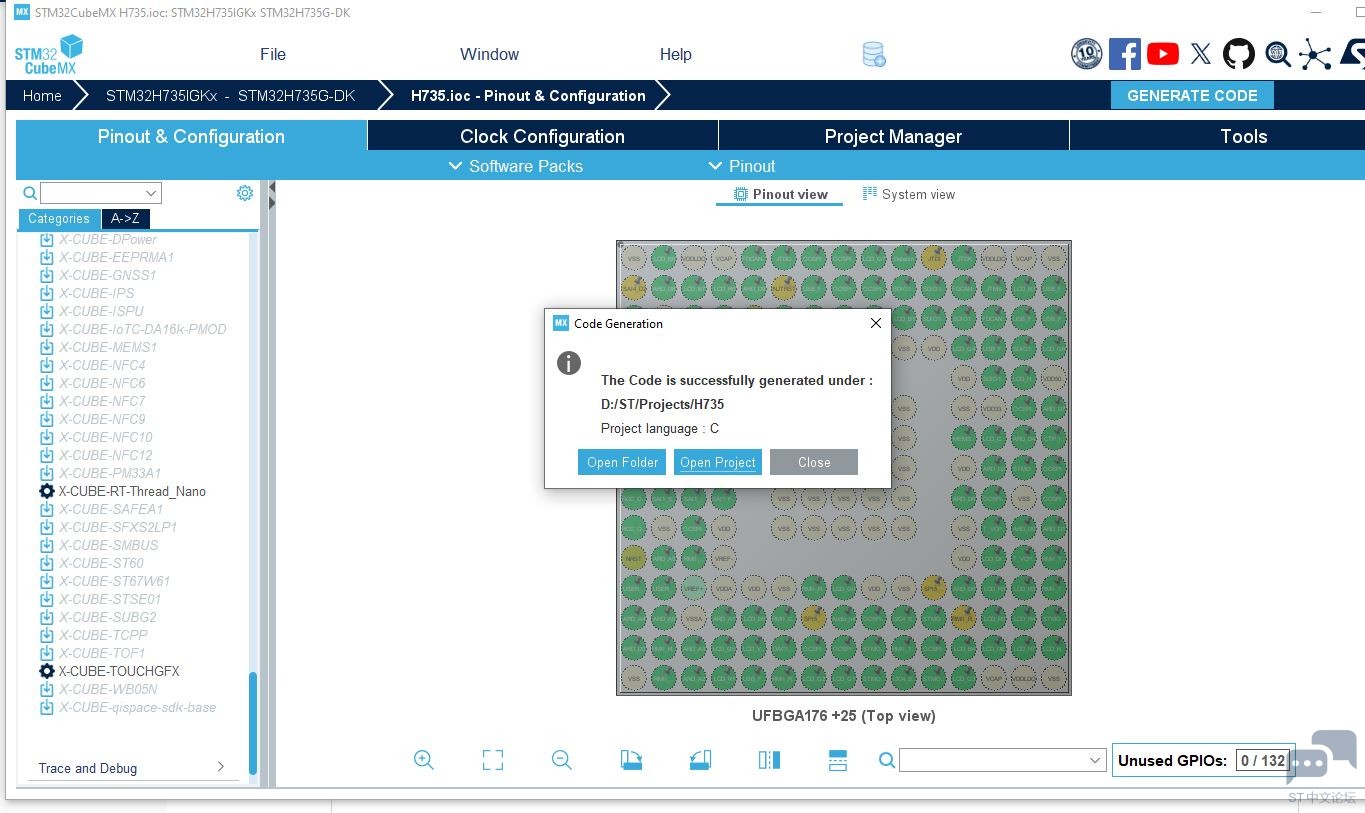The height and width of the screenshot is (813, 1365).
Task: Expand the Trace and Debug category
Action: point(130,768)
